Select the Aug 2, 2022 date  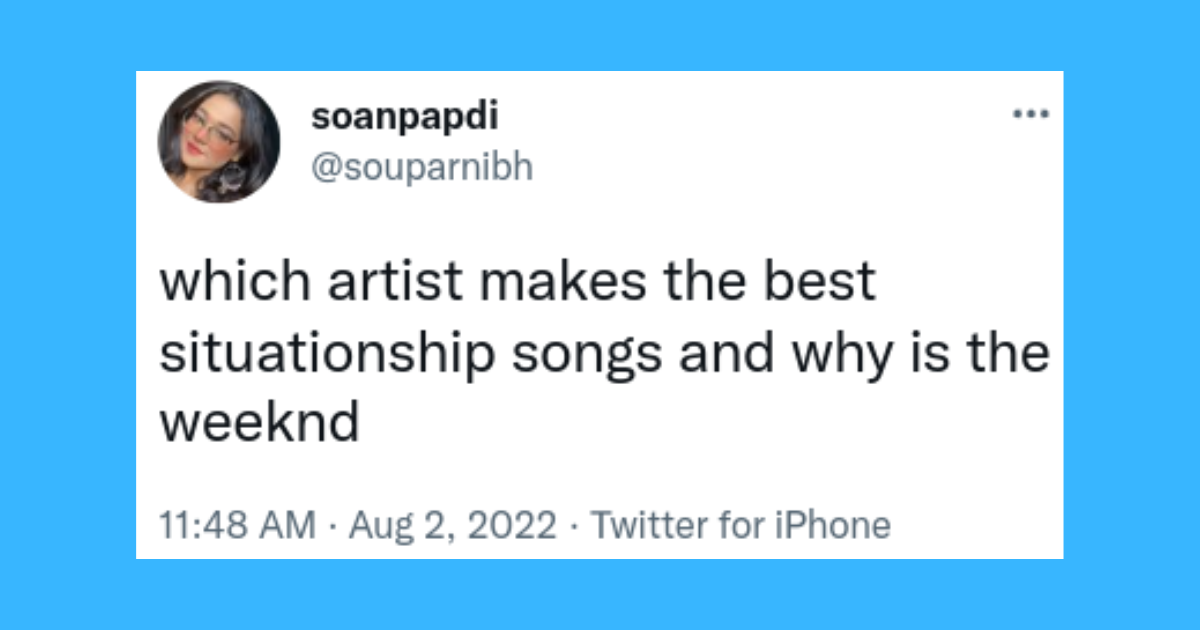(x=450, y=524)
